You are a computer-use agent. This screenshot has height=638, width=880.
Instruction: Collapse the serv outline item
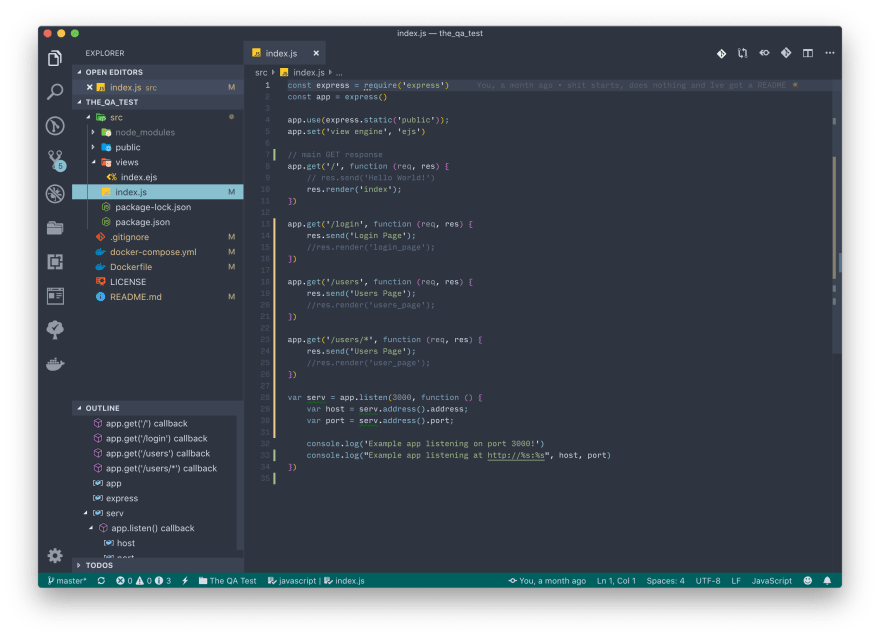(x=85, y=513)
